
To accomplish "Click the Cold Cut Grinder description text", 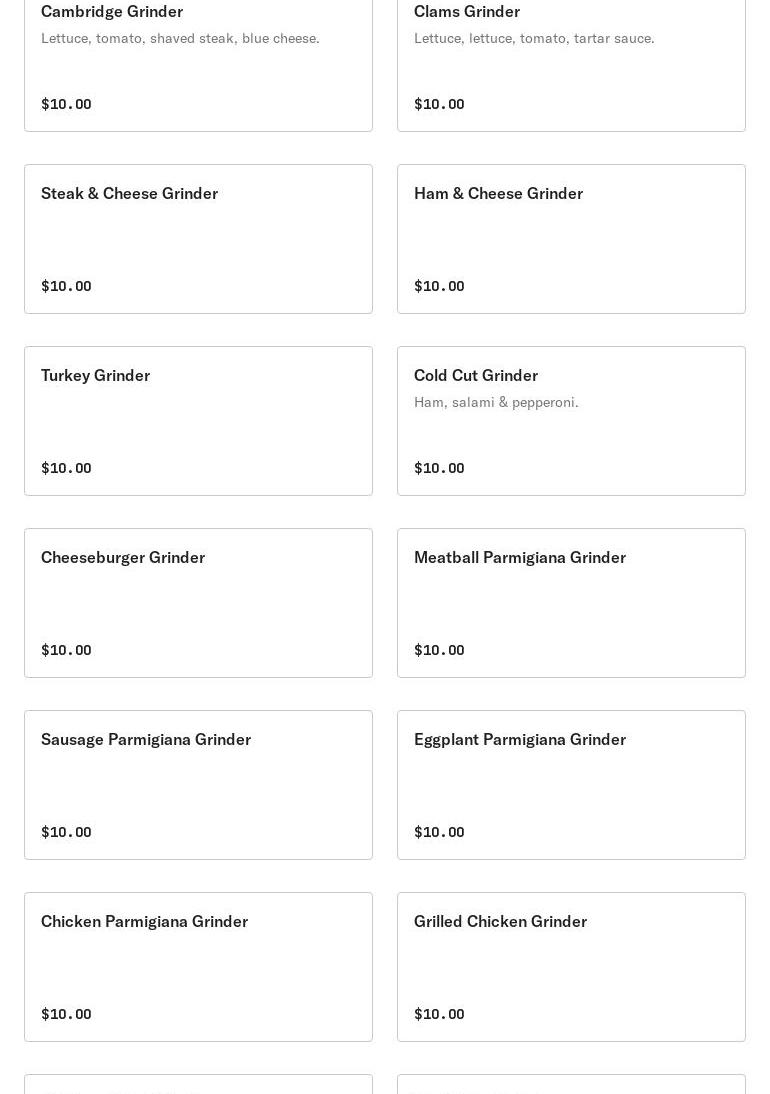I will point(496,402).
